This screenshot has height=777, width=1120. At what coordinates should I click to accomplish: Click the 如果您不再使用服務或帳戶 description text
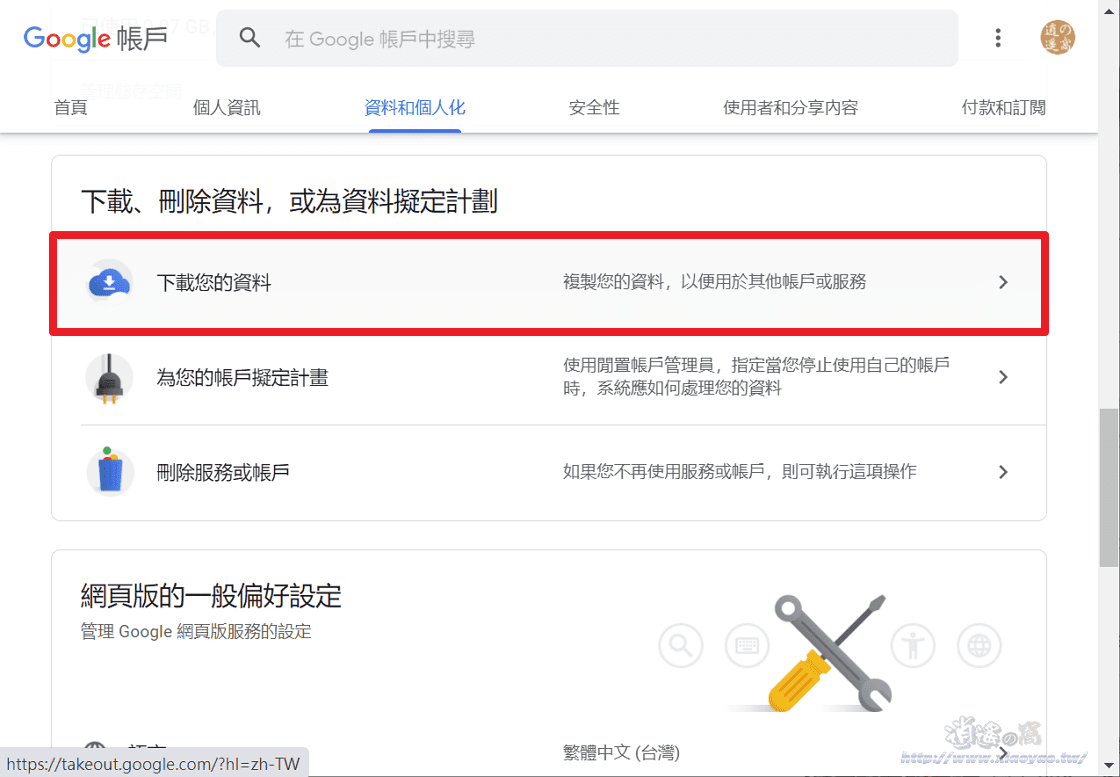[739, 471]
